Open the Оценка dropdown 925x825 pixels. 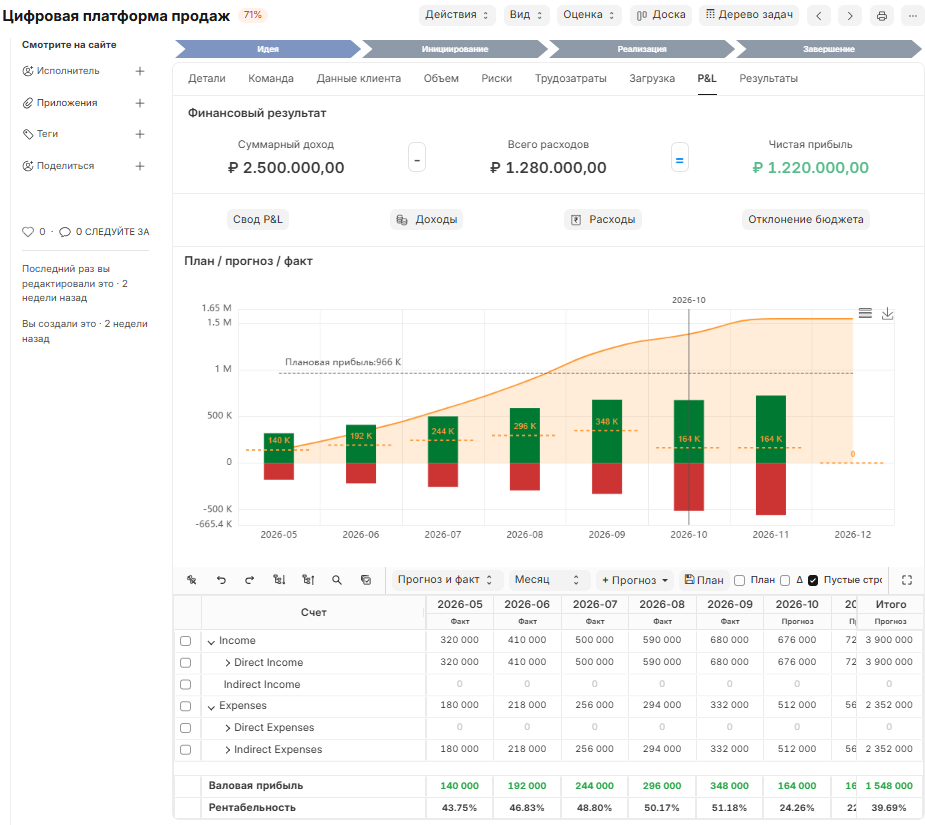point(589,15)
